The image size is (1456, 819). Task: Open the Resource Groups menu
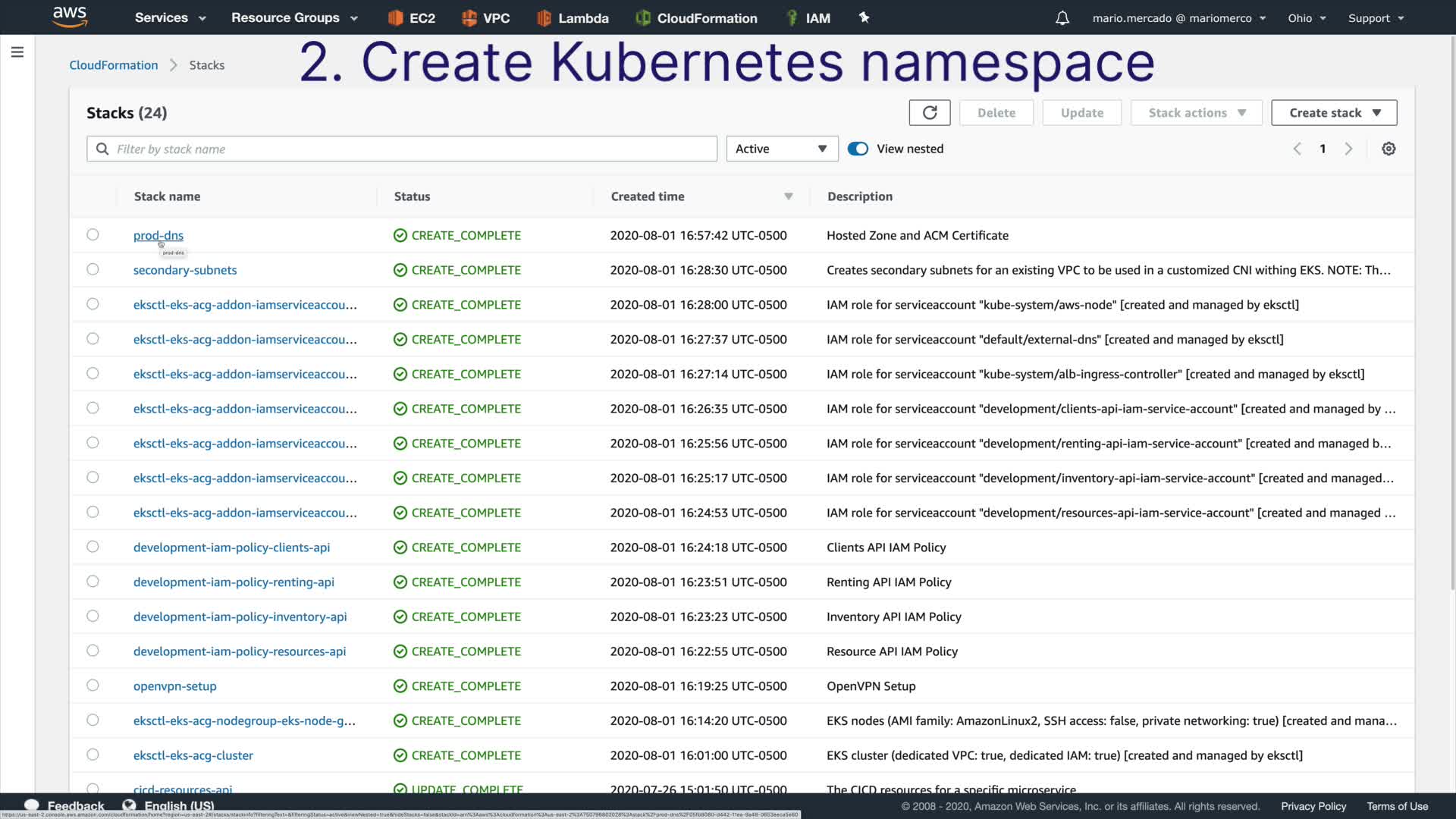click(294, 18)
